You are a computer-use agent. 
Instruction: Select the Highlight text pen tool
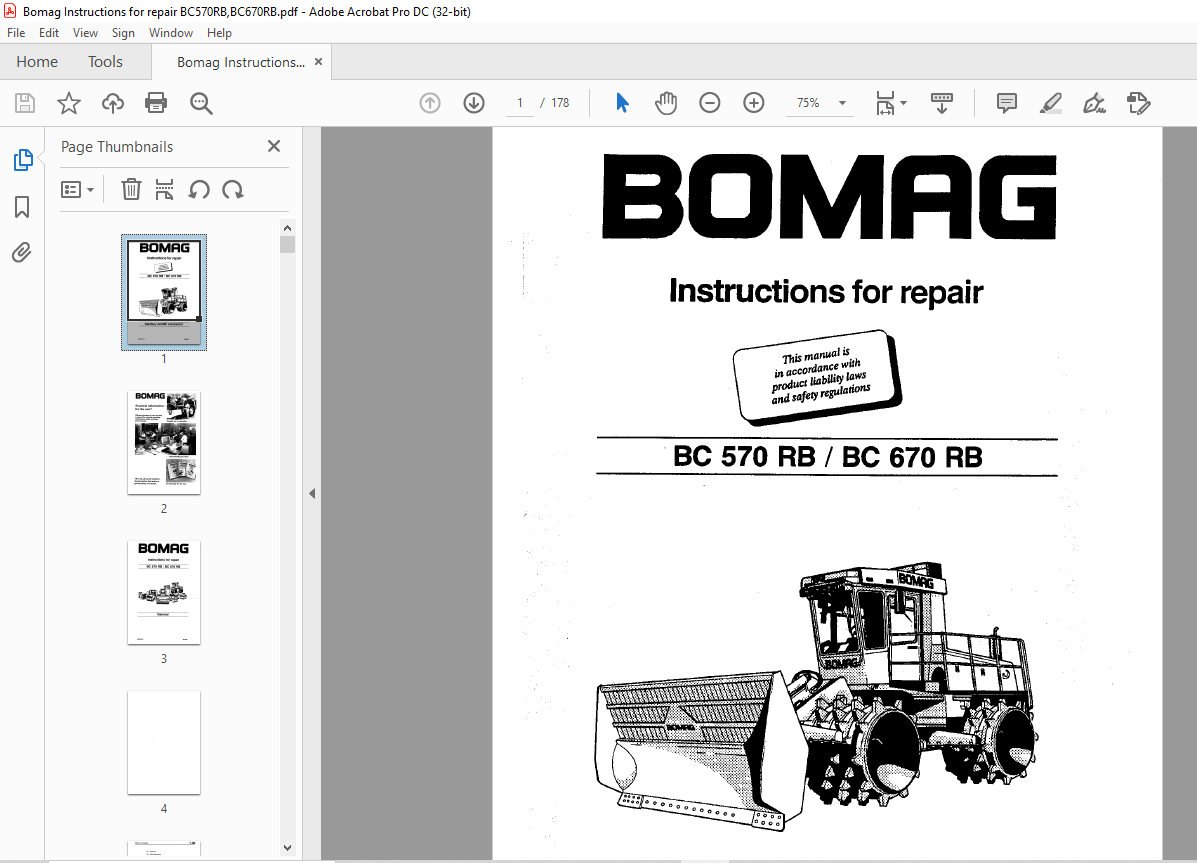(1051, 103)
